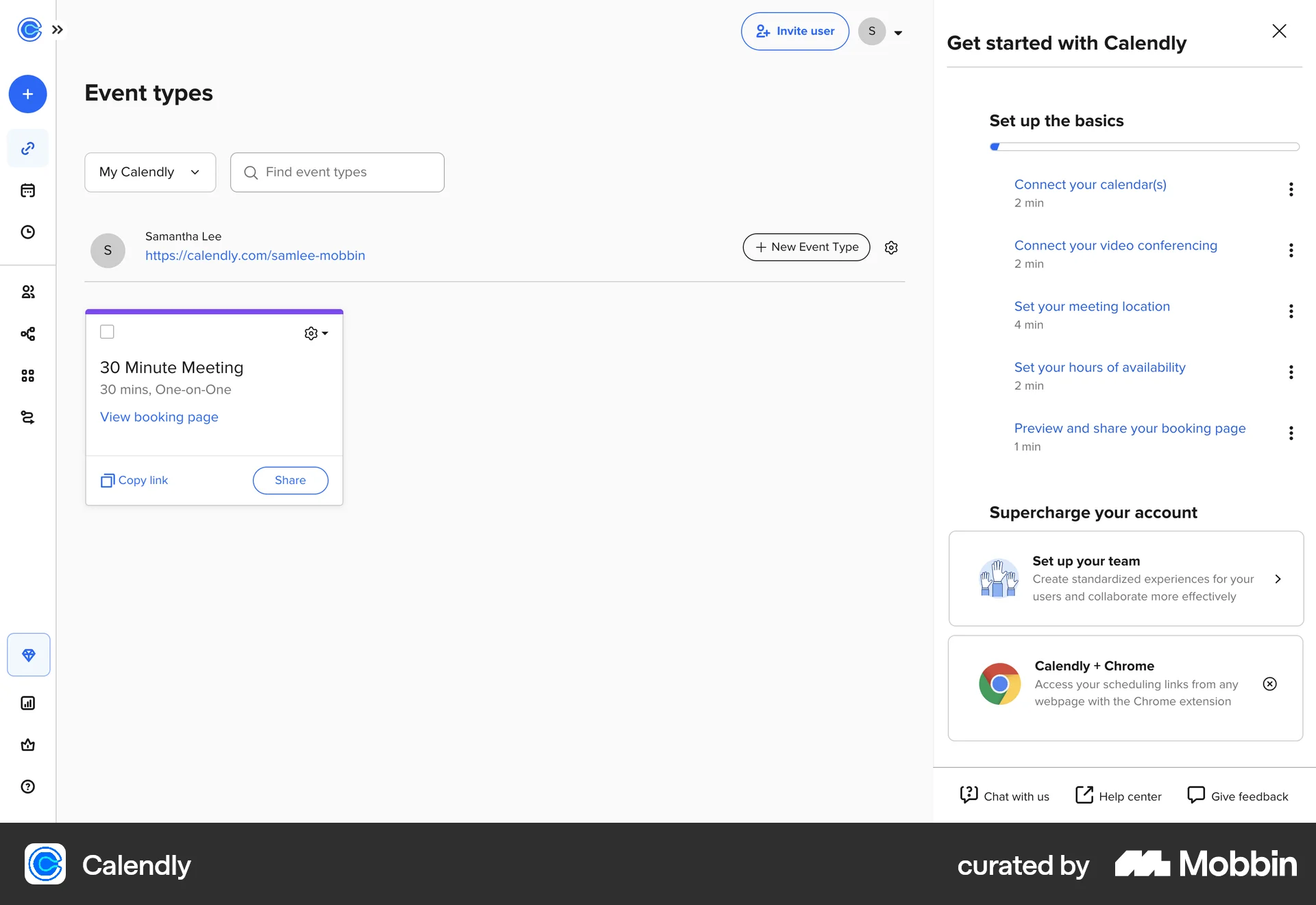Click the Chrome logo icon

pyautogui.click(x=1000, y=684)
